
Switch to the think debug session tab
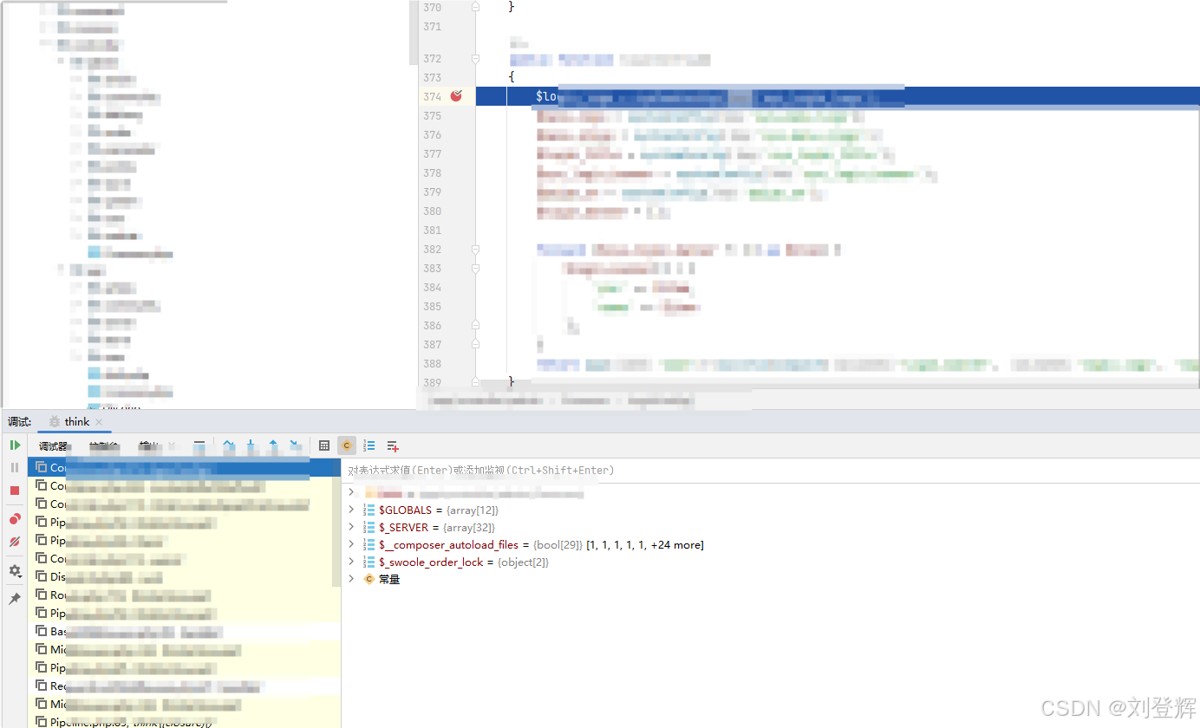pyautogui.click(x=76, y=422)
